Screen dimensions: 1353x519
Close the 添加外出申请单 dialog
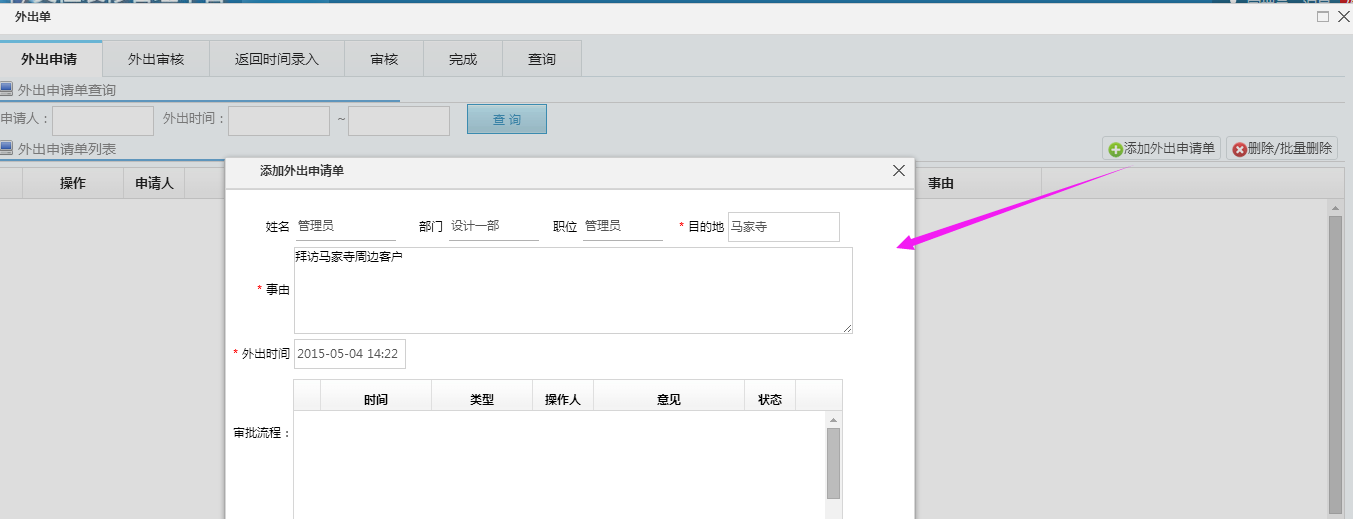(898, 171)
